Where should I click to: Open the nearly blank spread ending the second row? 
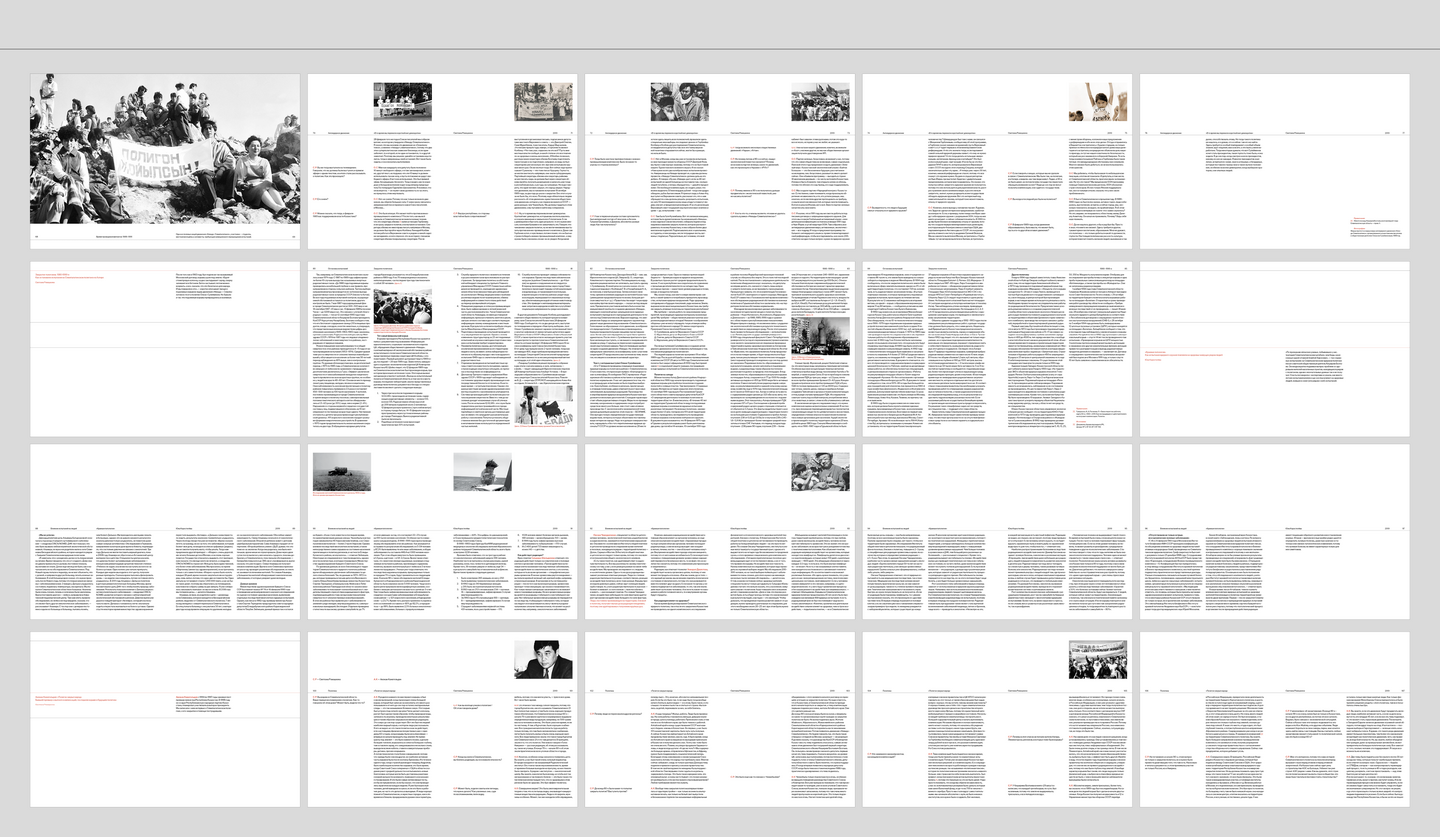pos(1274,349)
